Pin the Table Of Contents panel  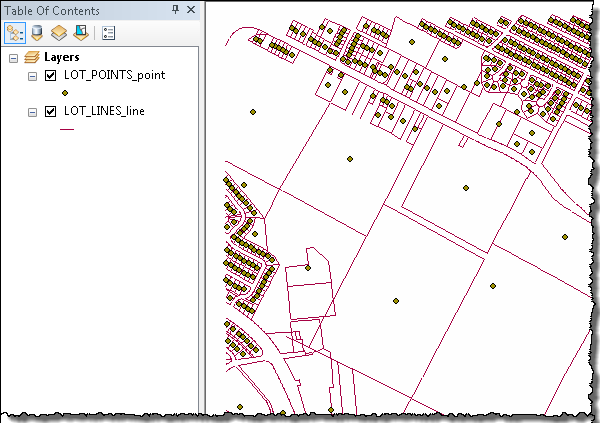(x=175, y=10)
